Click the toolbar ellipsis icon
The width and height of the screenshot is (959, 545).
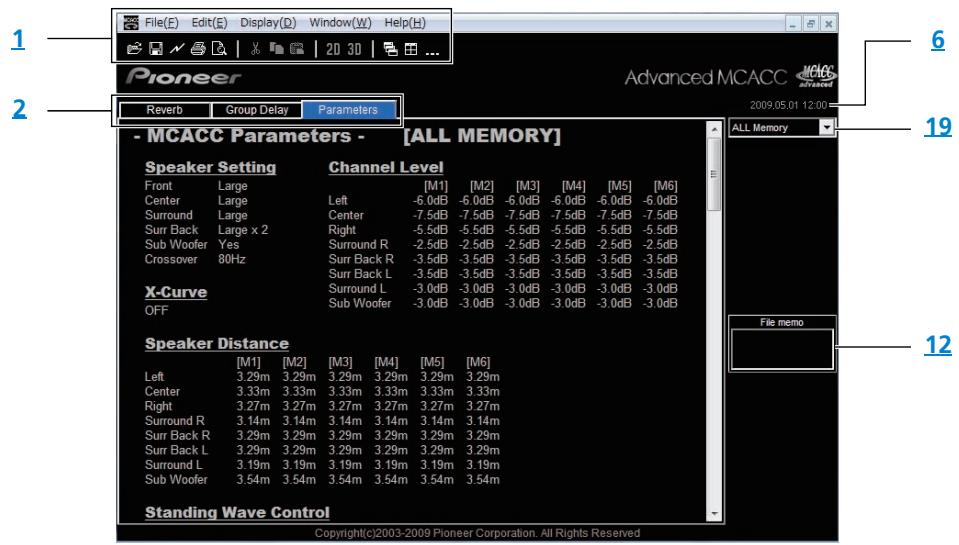point(432,53)
